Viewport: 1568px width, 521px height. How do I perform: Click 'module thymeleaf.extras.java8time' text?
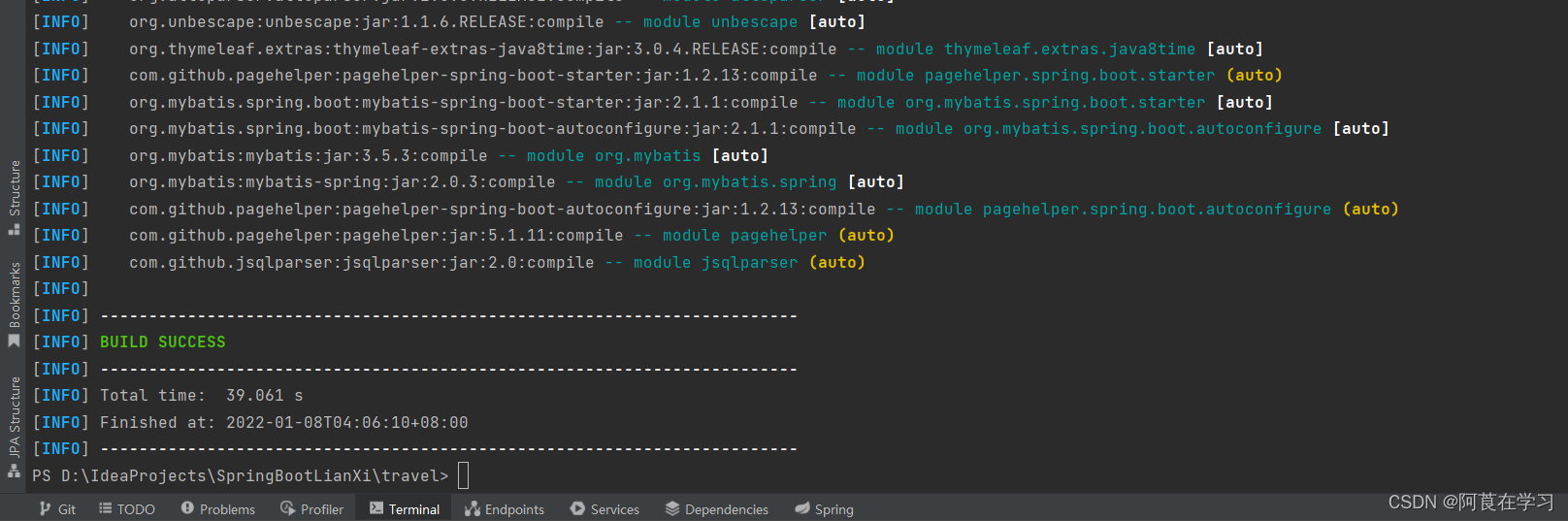pos(1036,49)
